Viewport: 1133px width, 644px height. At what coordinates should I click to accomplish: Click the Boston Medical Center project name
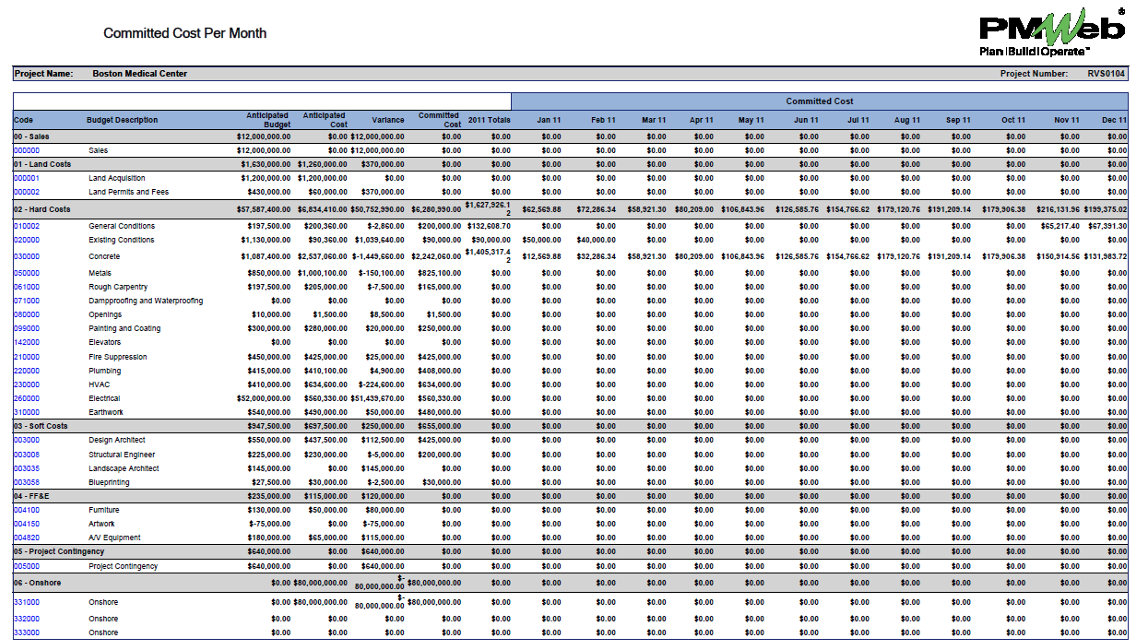[139, 74]
